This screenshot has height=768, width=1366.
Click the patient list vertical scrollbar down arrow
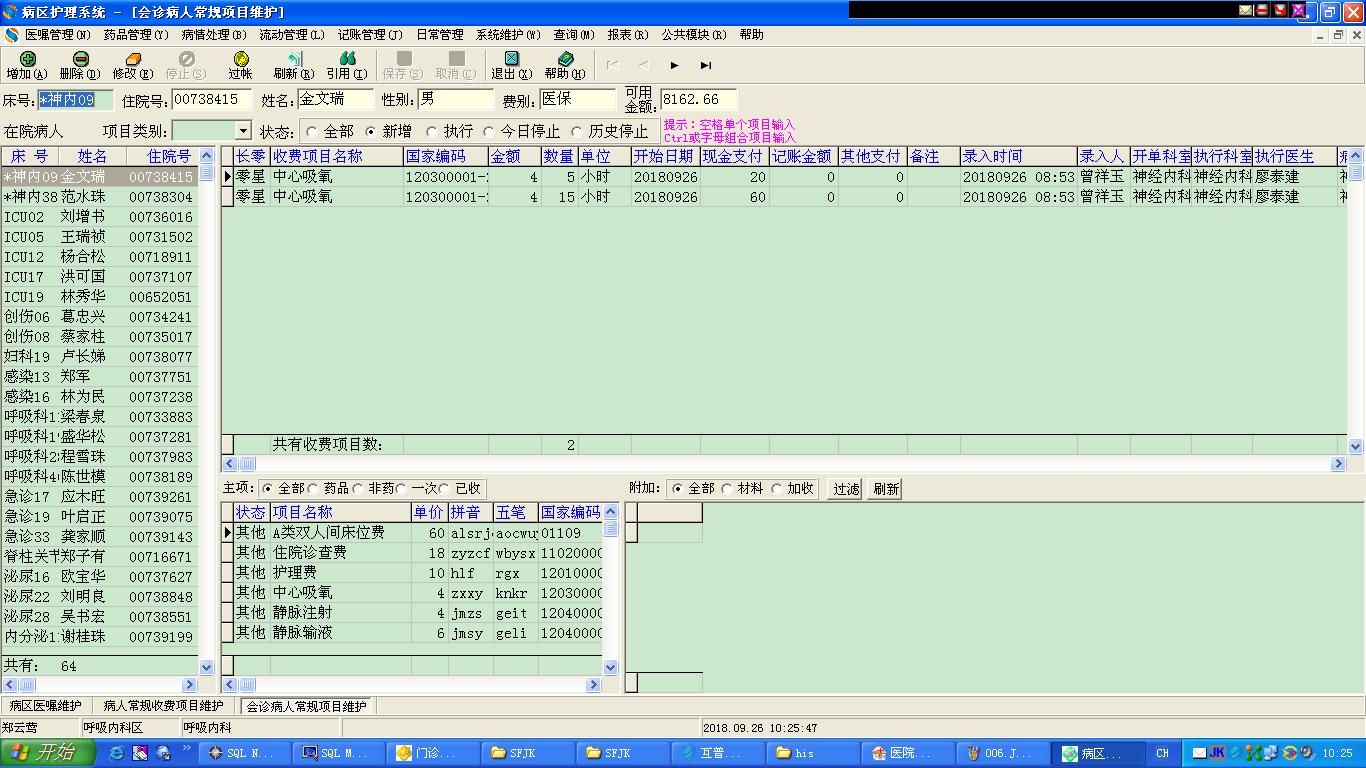click(207, 667)
